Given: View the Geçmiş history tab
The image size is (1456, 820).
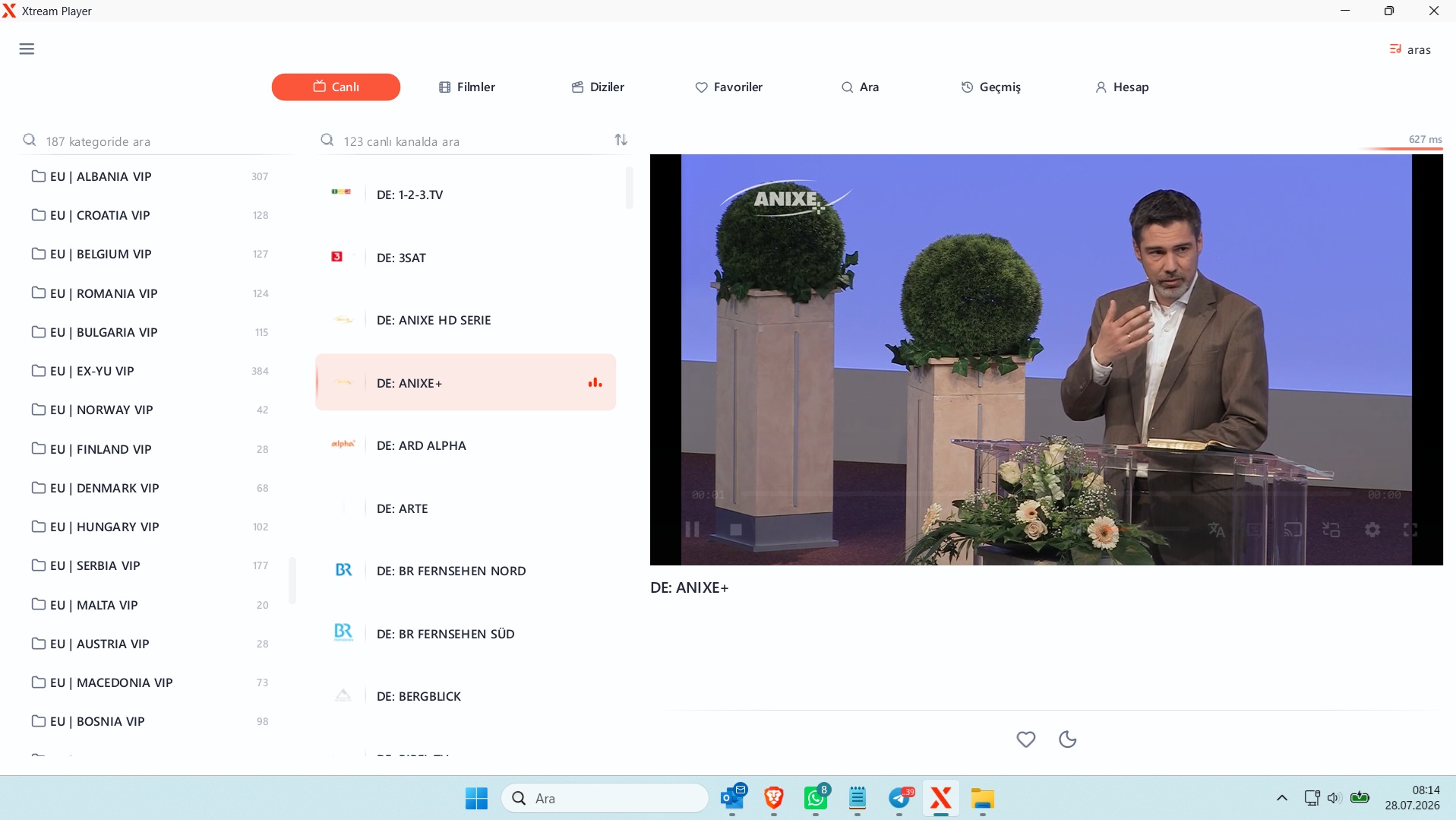Looking at the screenshot, I should [991, 87].
